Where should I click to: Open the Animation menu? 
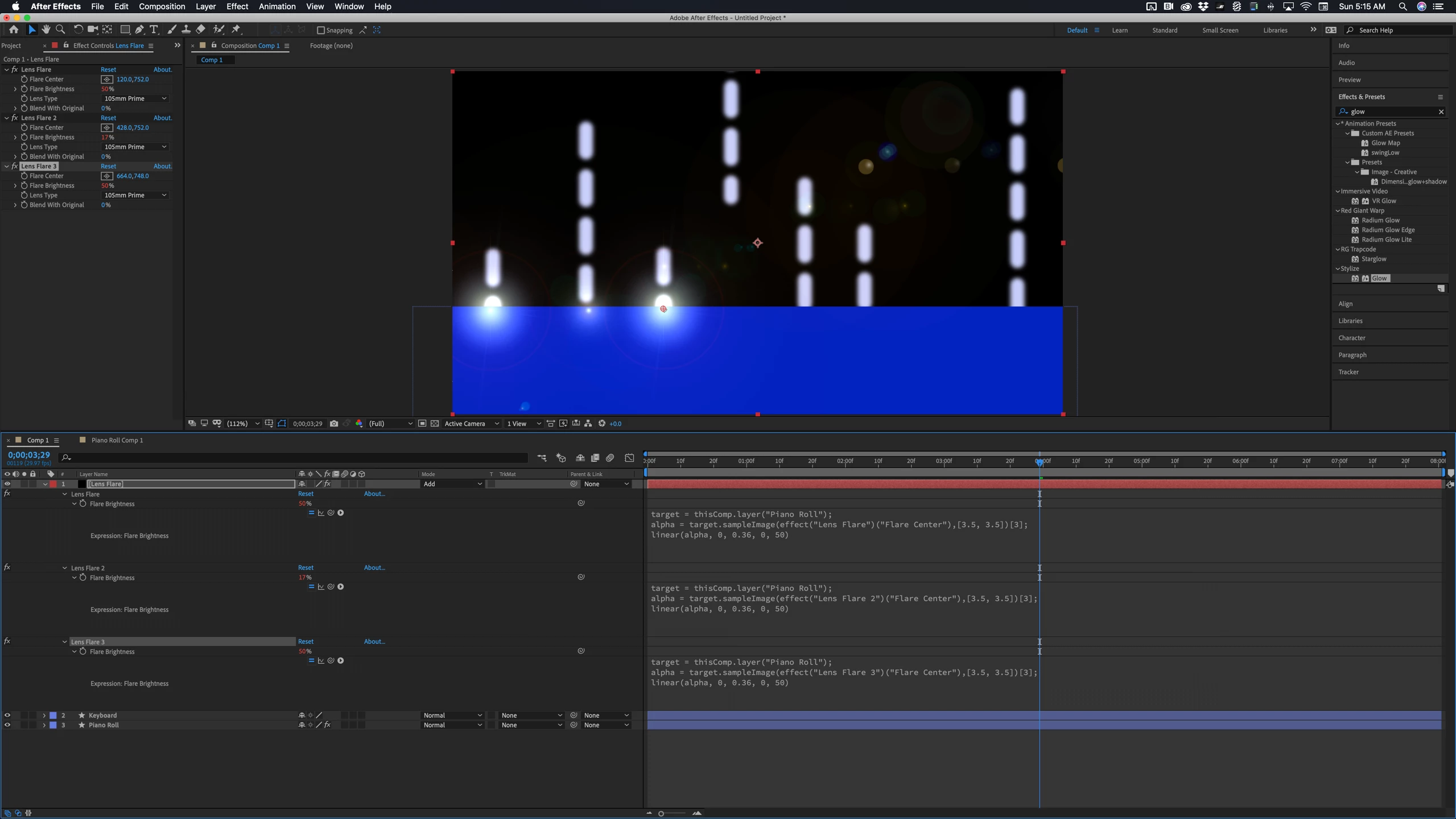point(277,6)
